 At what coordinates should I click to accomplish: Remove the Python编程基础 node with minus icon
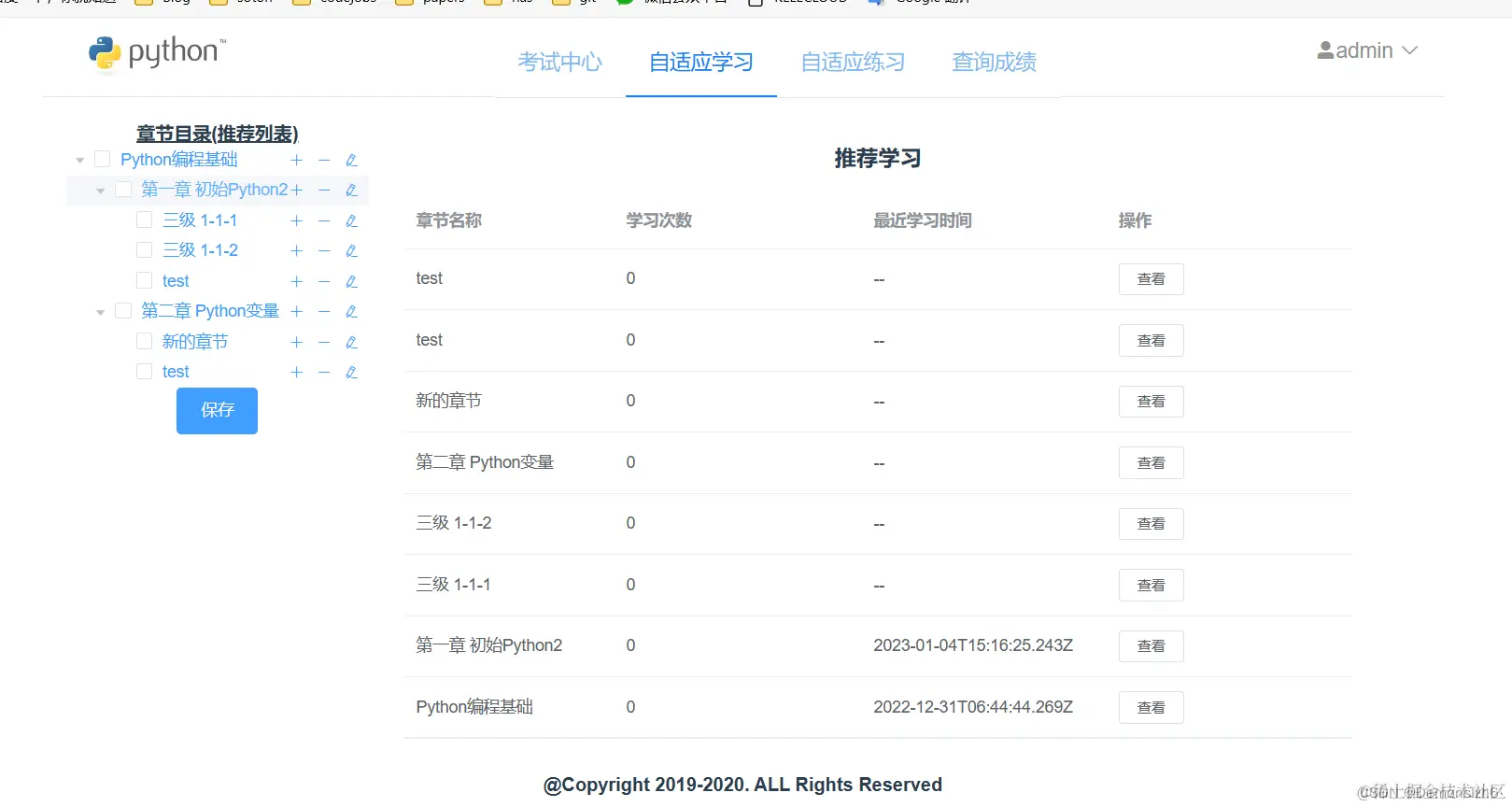coord(324,161)
